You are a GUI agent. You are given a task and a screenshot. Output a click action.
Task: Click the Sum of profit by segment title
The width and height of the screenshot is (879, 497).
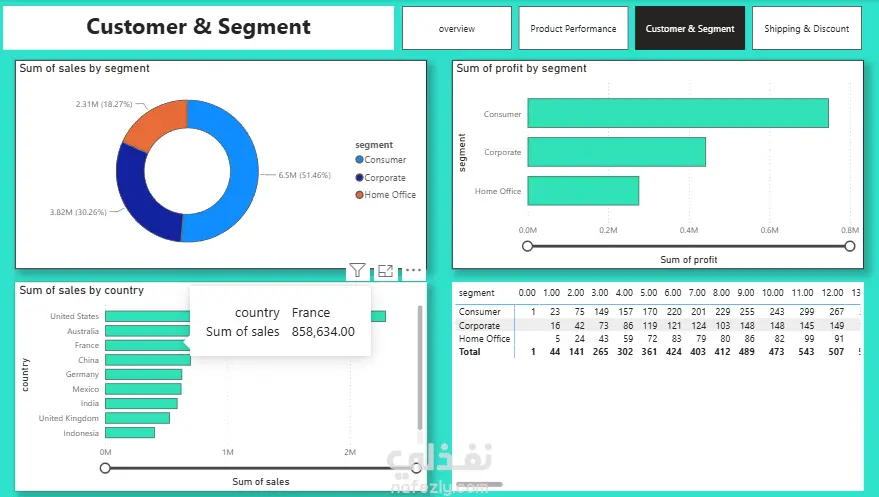pos(521,68)
